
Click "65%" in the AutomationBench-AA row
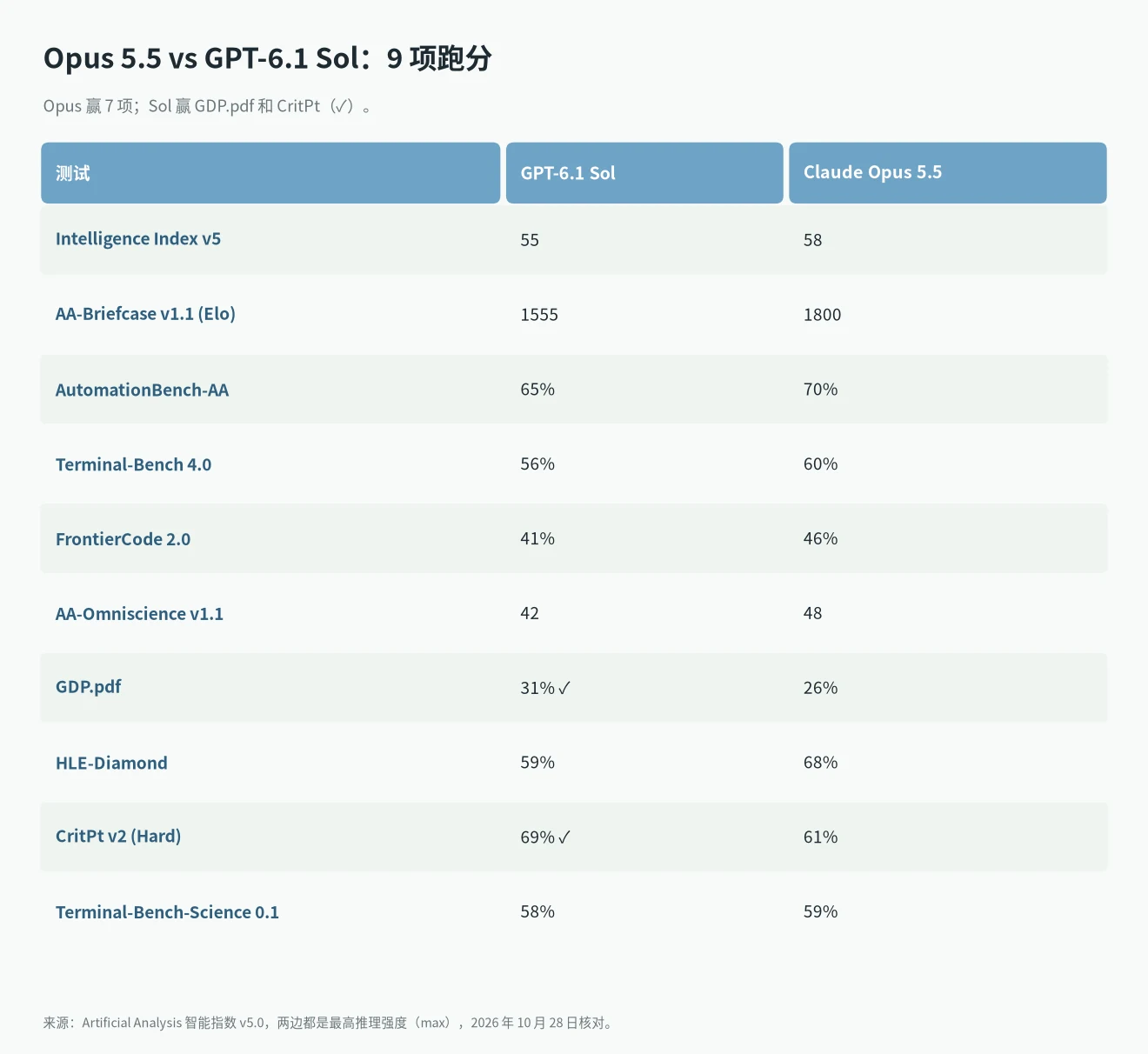click(x=537, y=390)
